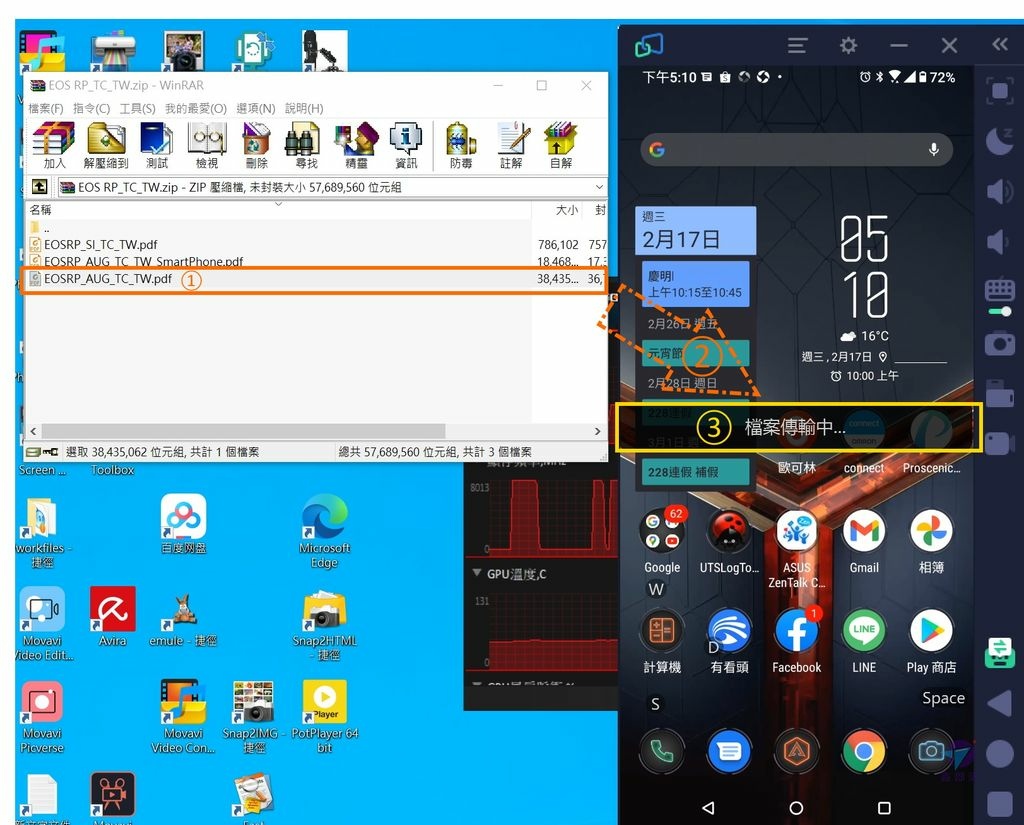Go up one folder in WinRAR

click(x=39, y=187)
